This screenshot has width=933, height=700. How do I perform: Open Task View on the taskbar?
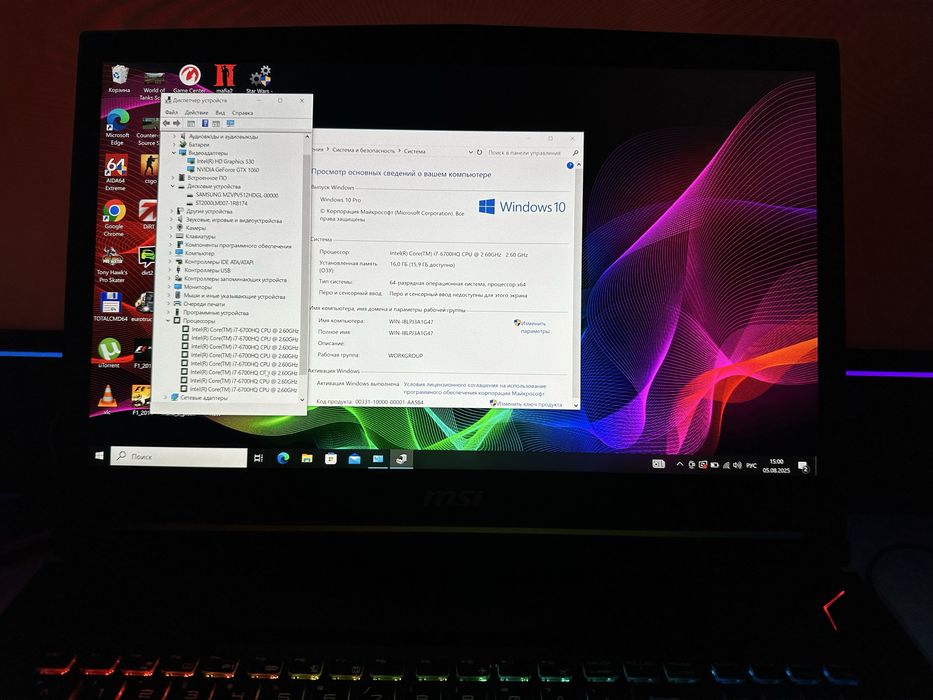258,457
